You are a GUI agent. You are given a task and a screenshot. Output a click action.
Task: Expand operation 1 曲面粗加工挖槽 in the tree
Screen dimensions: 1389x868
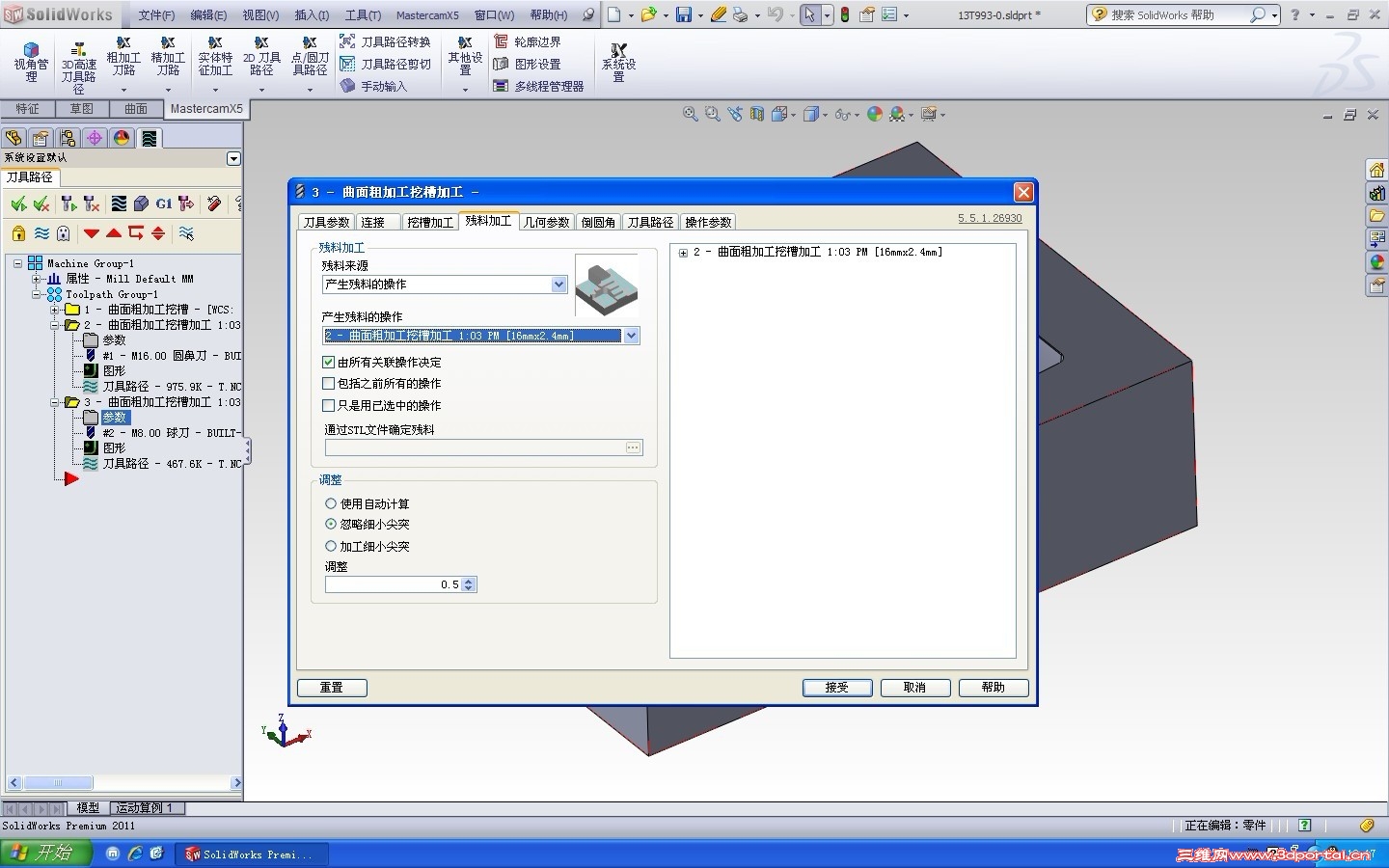pyautogui.click(x=55, y=310)
